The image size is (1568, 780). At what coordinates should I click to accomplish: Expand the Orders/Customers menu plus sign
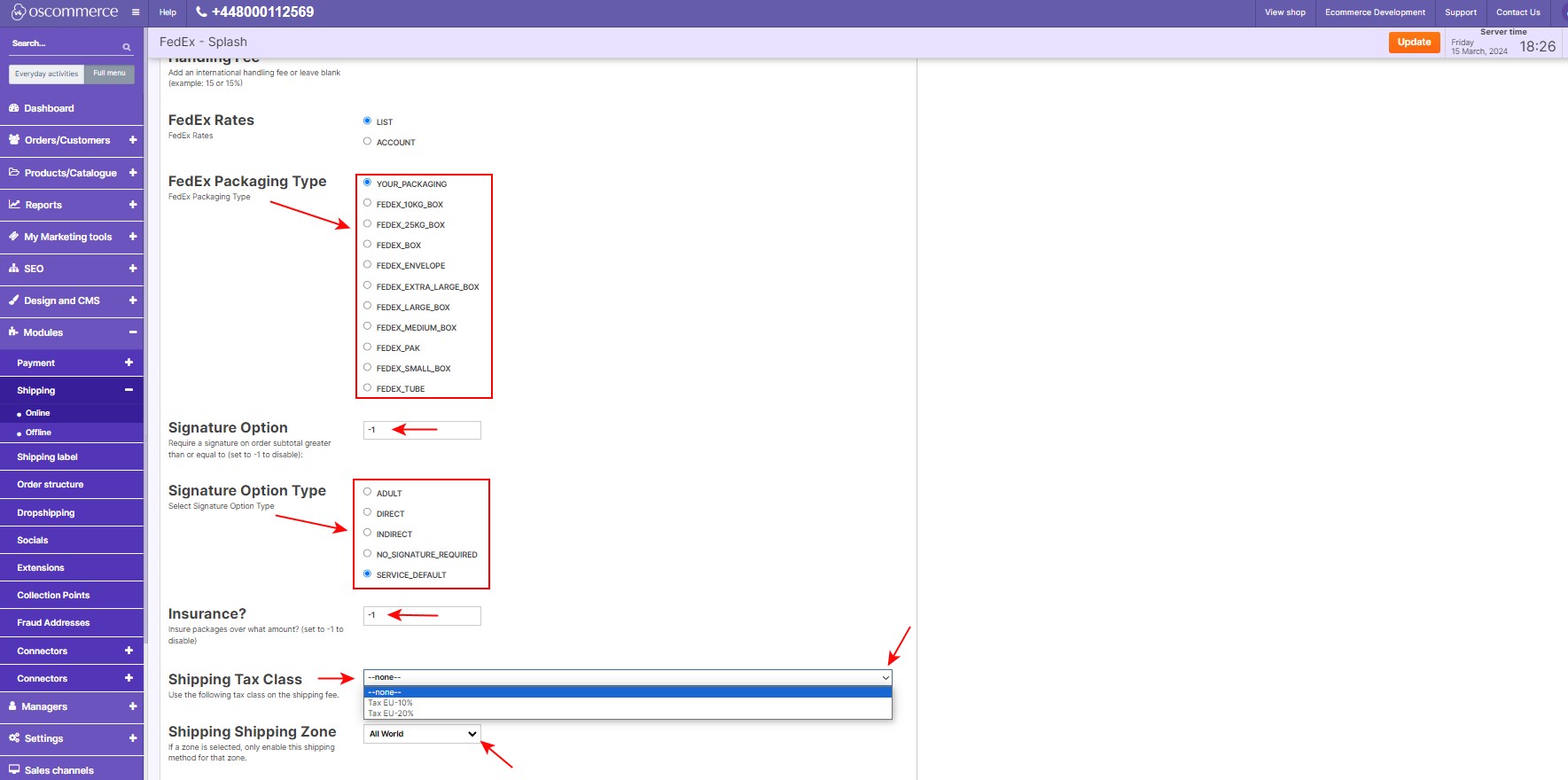[133, 140]
